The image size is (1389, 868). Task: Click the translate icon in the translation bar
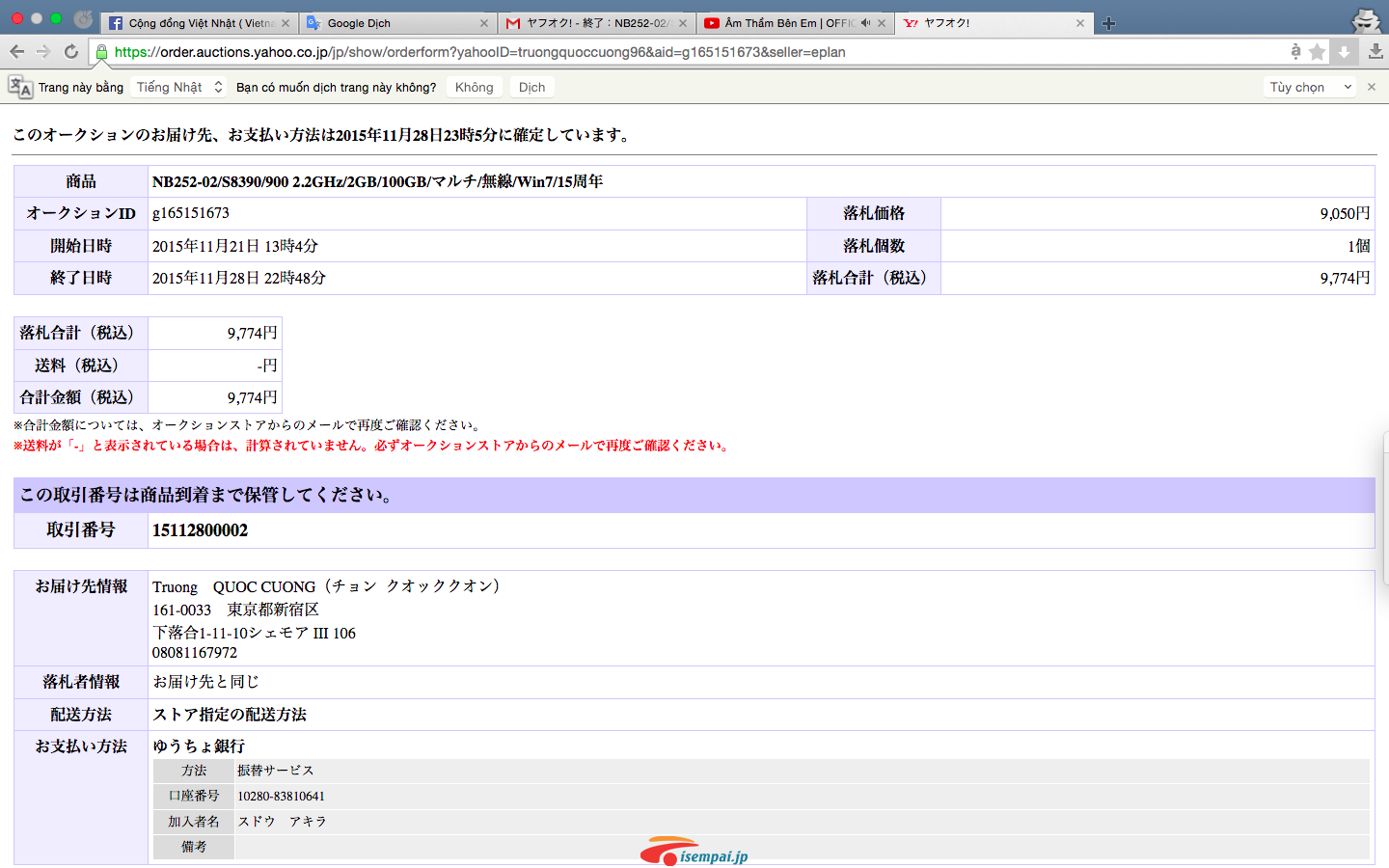click(20, 87)
